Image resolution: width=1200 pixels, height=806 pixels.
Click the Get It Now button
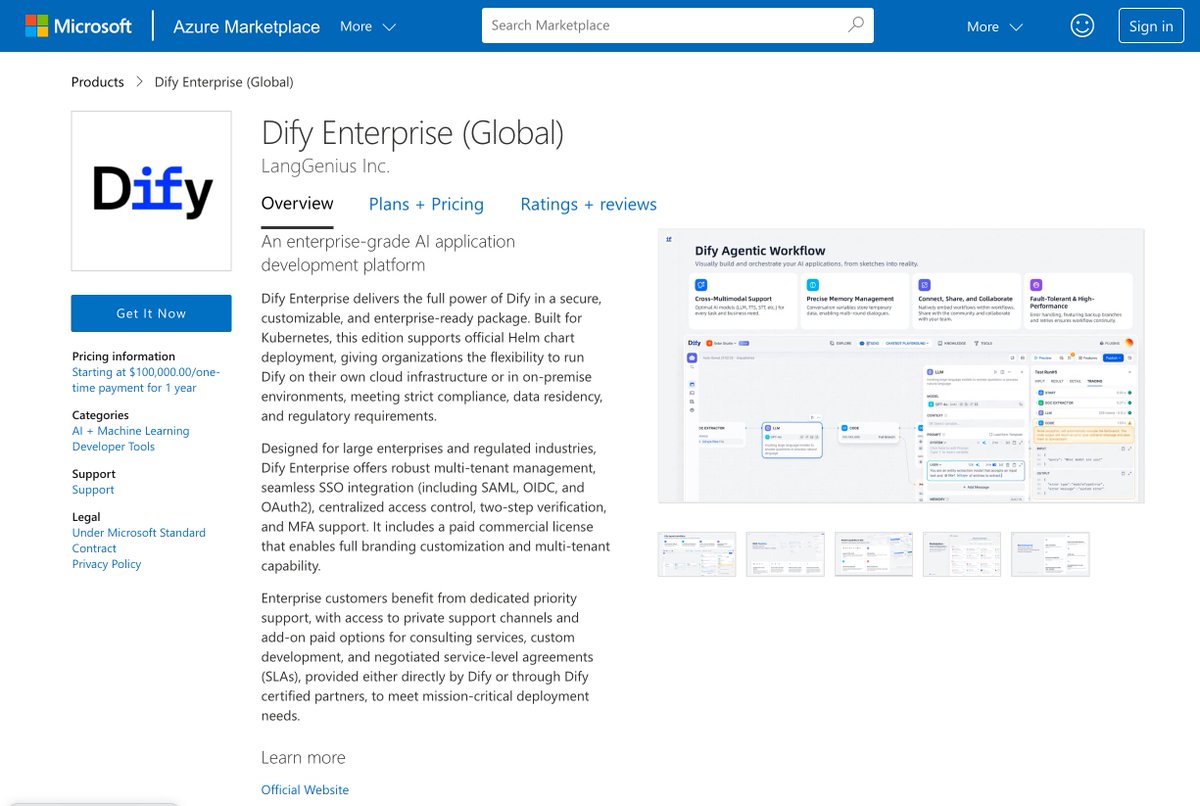(151, 313)
